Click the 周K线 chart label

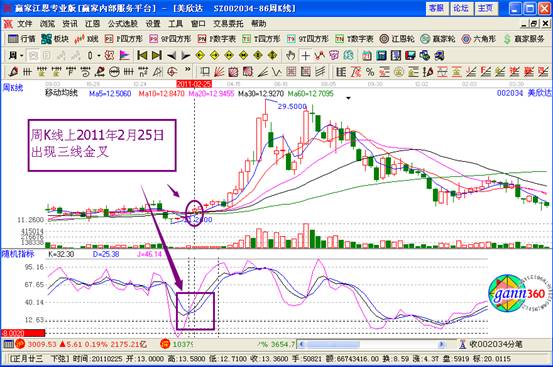[x=13, y=87]
